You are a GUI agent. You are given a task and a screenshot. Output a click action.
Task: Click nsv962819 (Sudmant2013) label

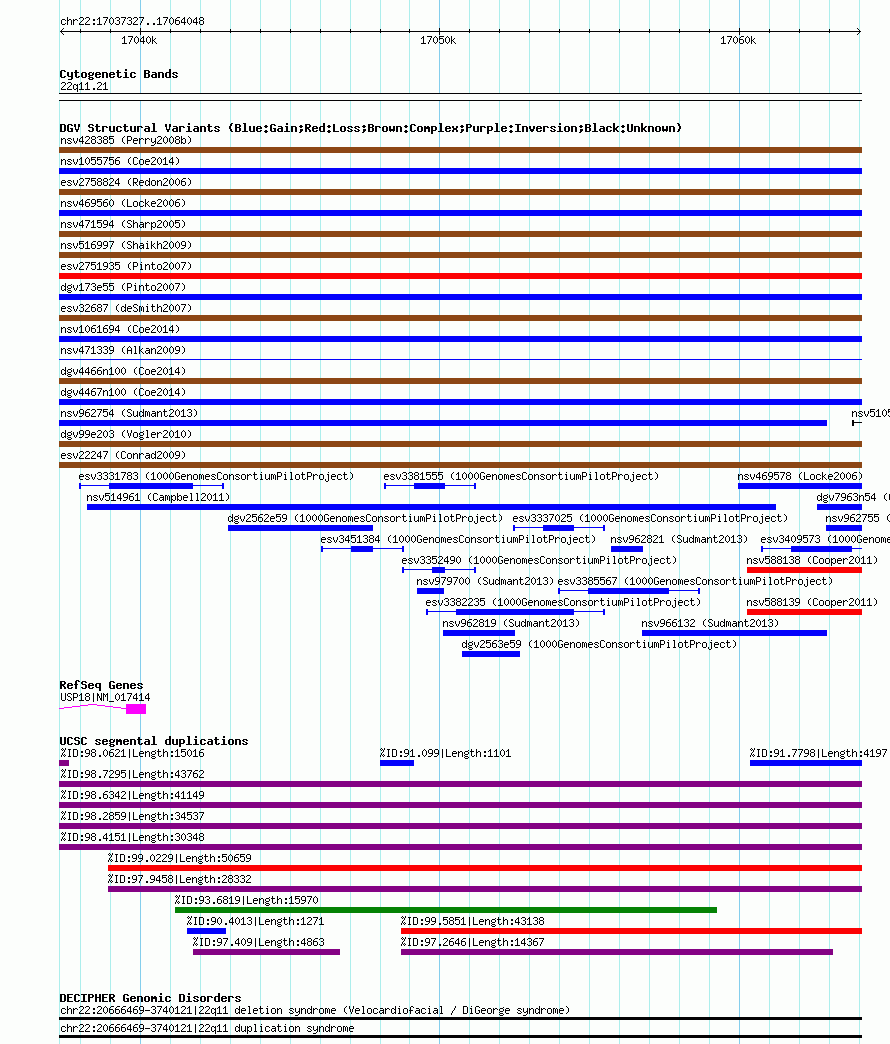coord(511,623)
